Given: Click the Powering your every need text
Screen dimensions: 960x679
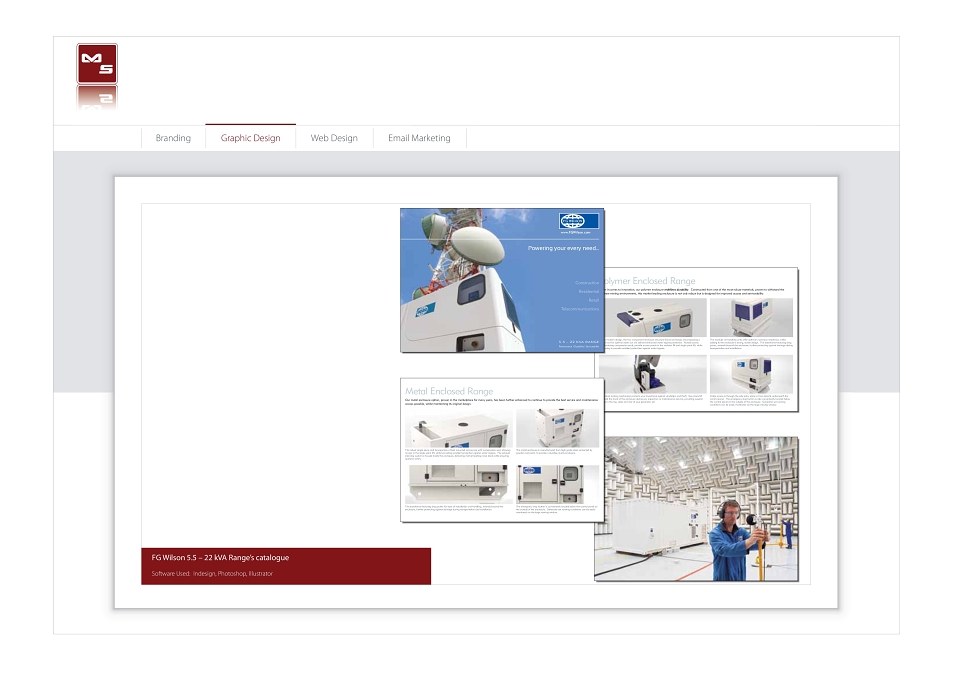Looking at the screenshot, I should [x=563, y=248].
